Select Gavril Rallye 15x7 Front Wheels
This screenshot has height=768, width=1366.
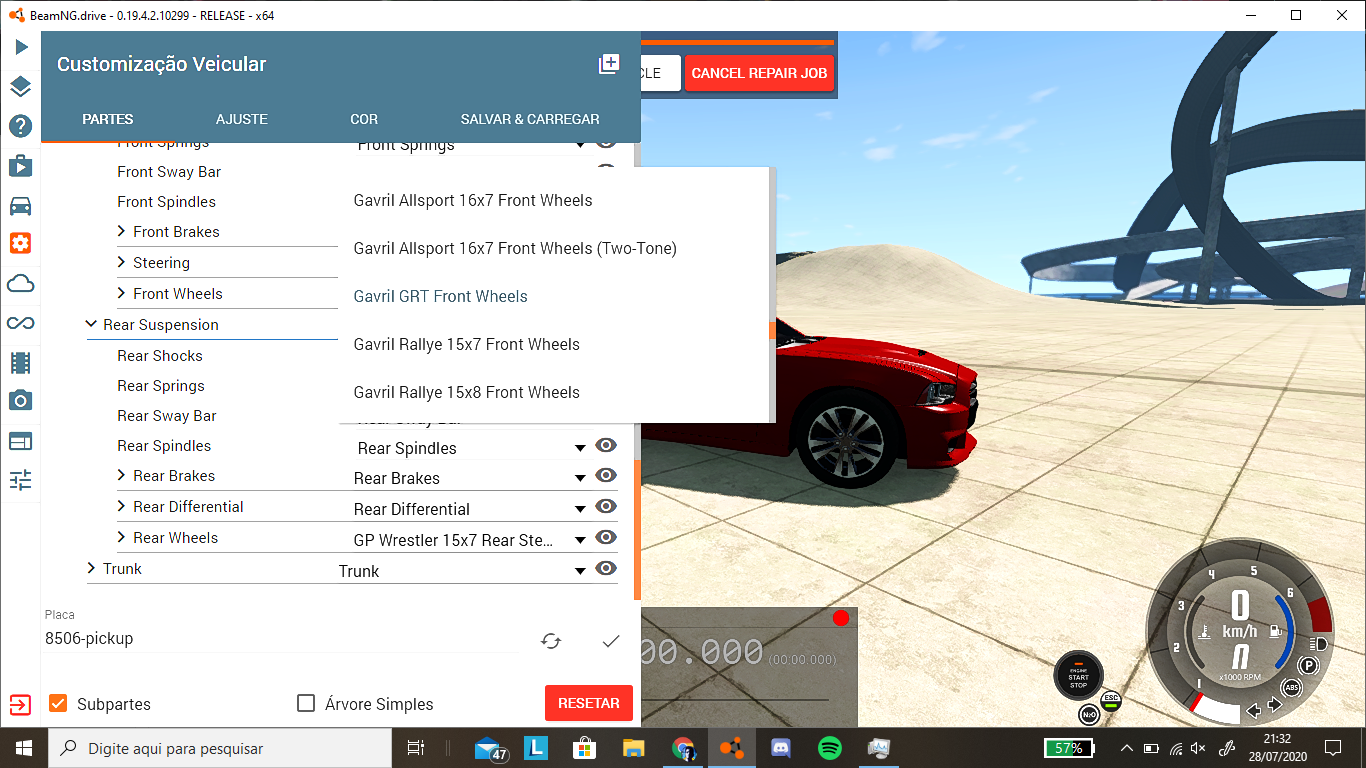click(x=555, y=344)
